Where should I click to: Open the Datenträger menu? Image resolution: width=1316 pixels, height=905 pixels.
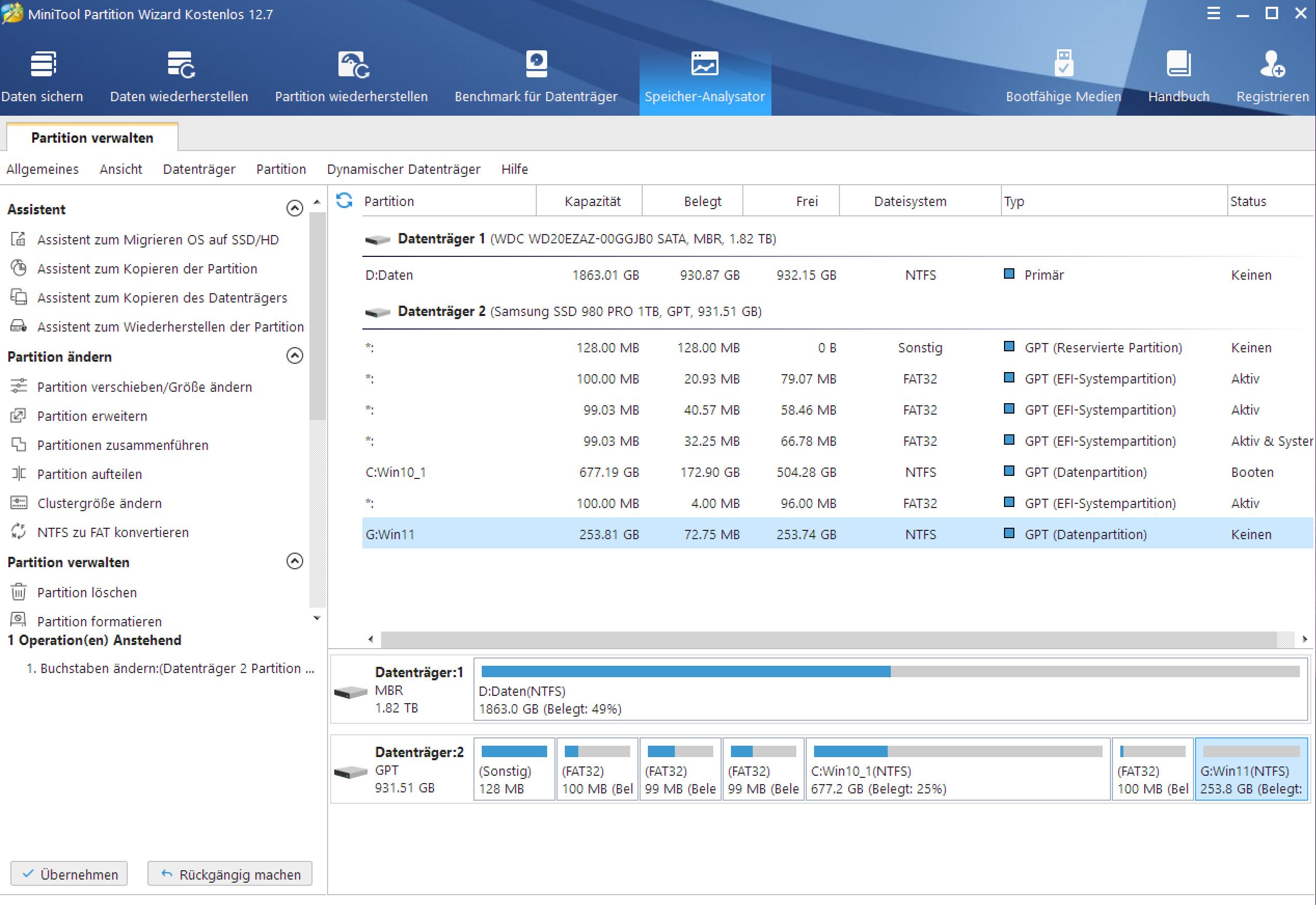pyautogui.click(x=198, y=169)
